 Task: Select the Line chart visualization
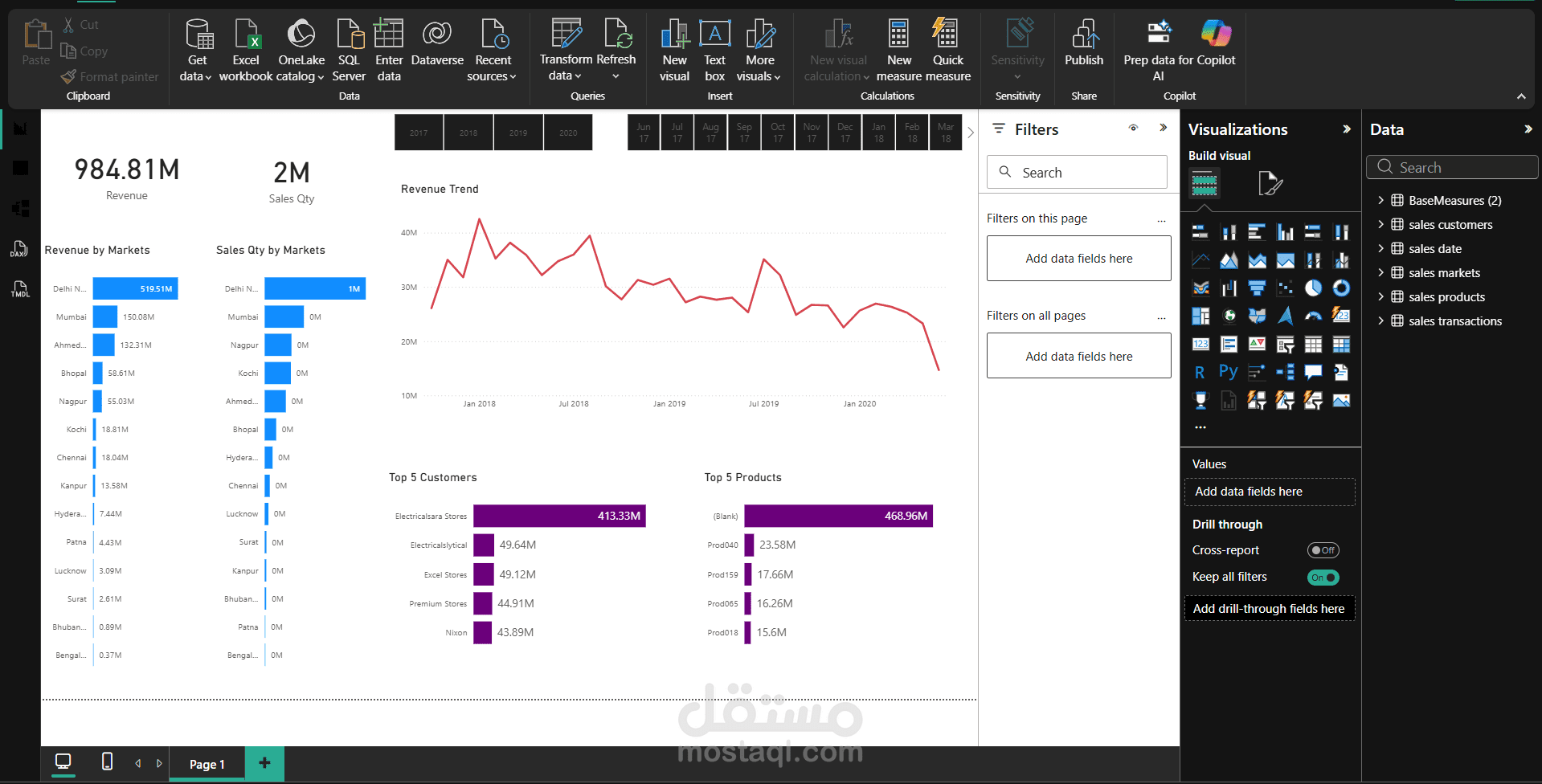1200,260
